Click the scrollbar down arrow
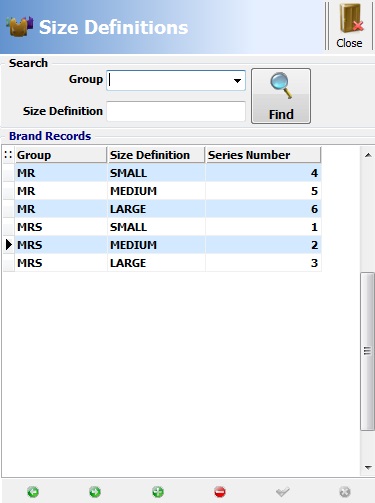Image resolution: width=375 pixels, height=503 pixels. (368, 467)
